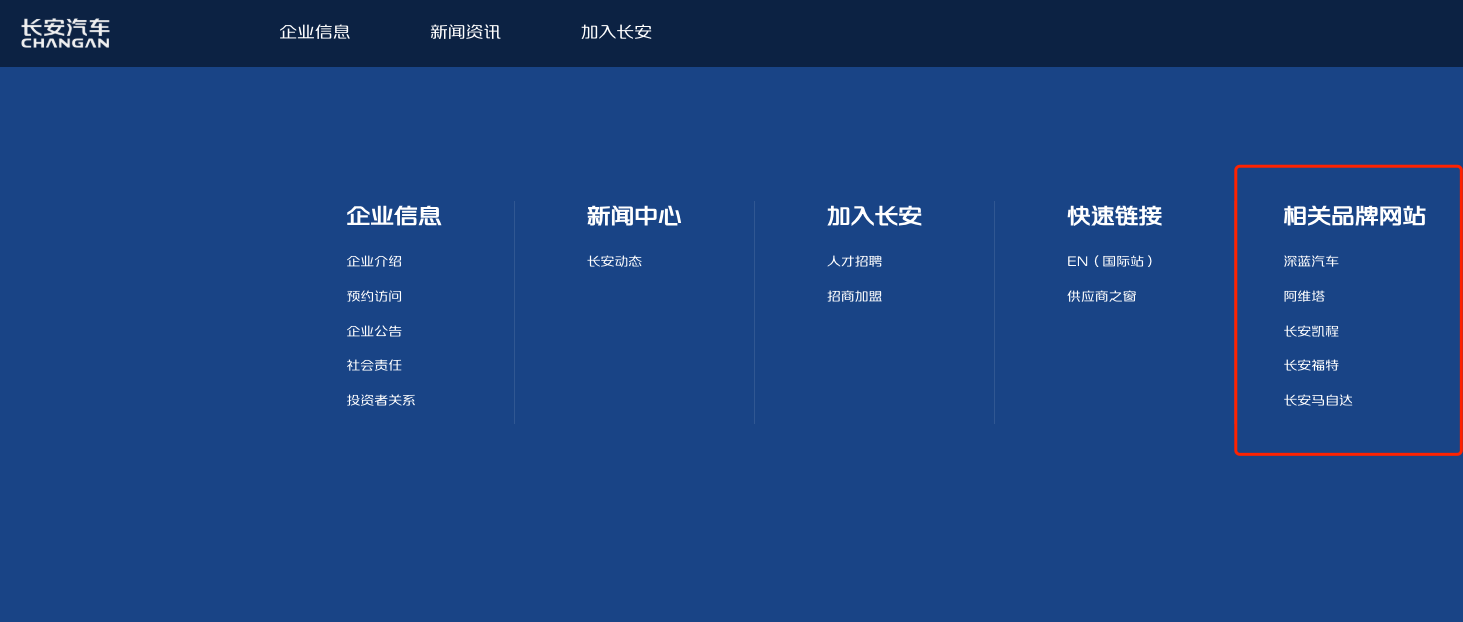Open the 长安动态 link
The height and width of the screenshot is (622, 1463).
[x=614, y=262]
